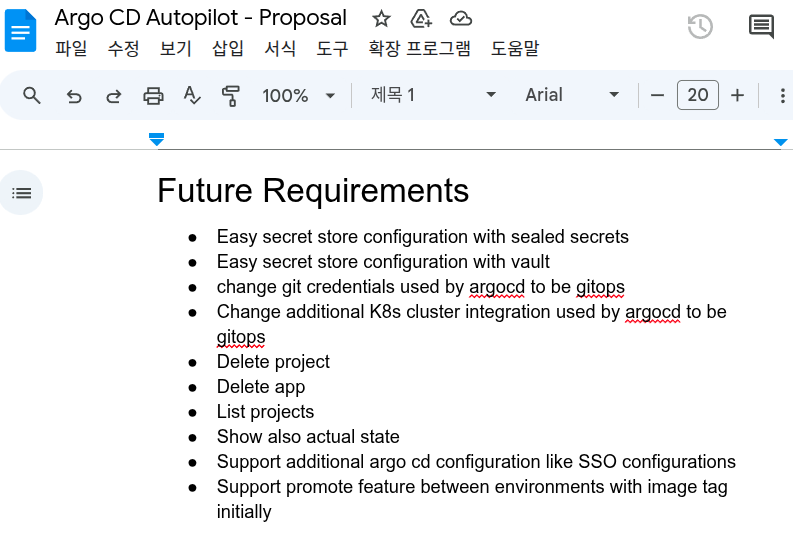The image size is (793, 536).
Task: Click the 'Delete project' bullet
Action: [x=273, y=362]
